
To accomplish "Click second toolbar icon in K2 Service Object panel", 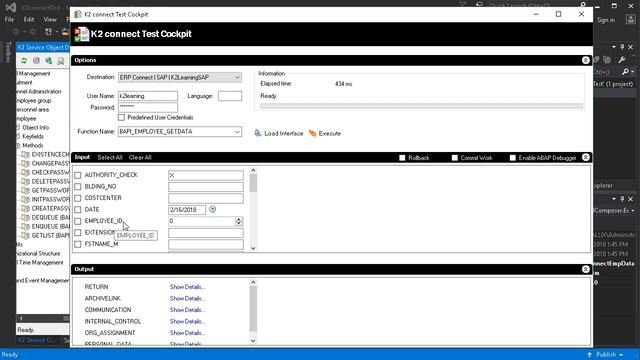I will click(x=36, y=61).
